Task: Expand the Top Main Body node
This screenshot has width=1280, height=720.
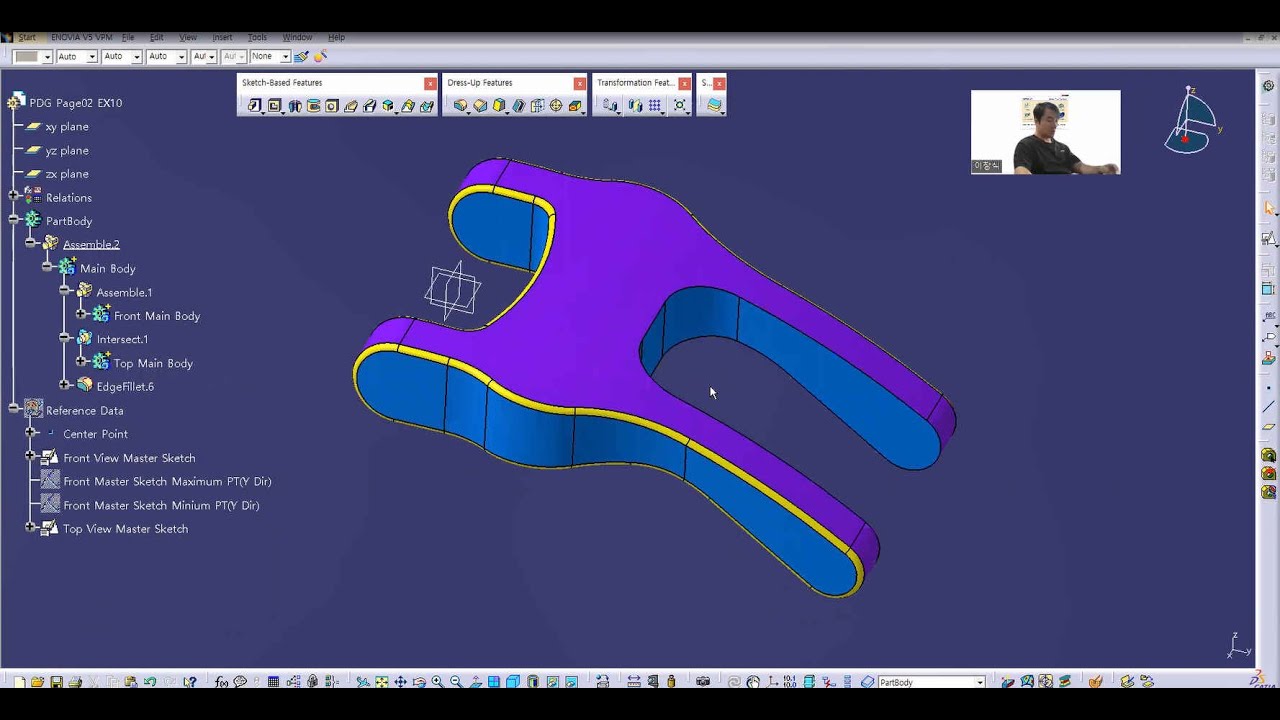Action: [81, 361]
